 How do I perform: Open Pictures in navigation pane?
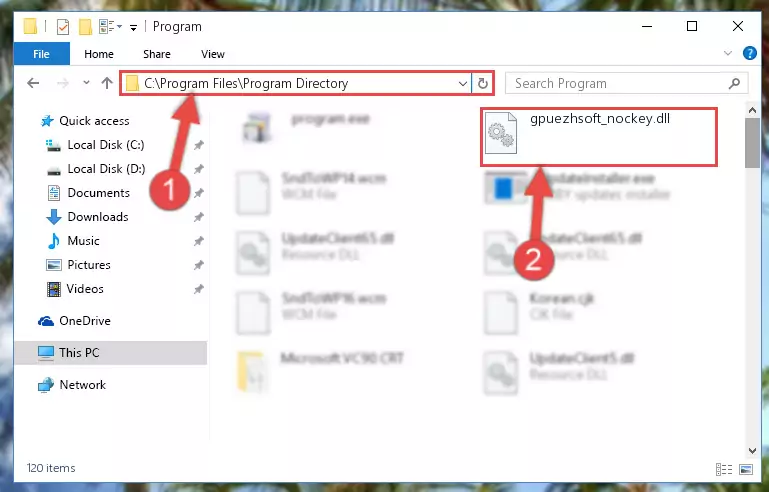click(x=89, y=265)
